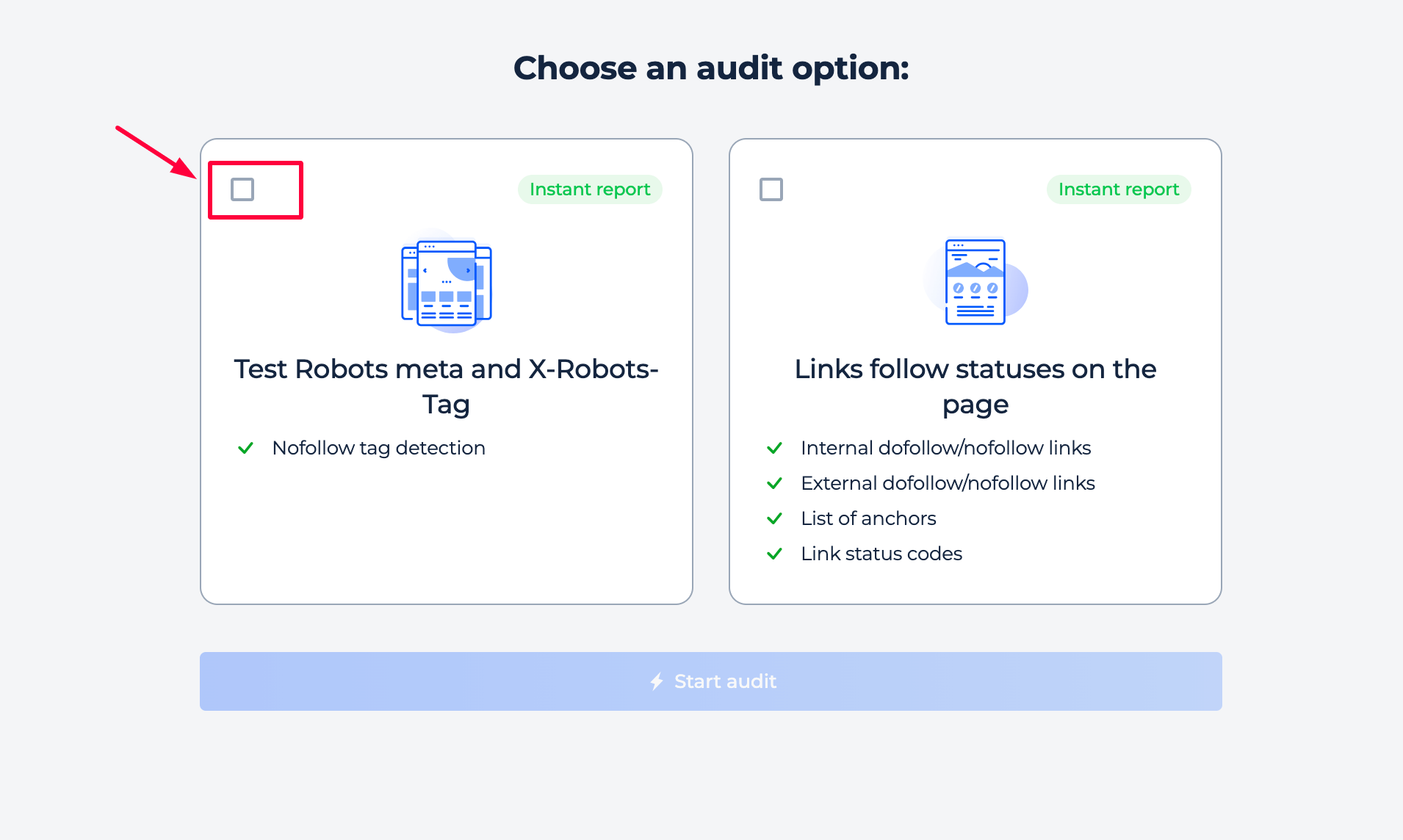
Task: Click the Internal dofollow/nofollow links text
Action: 945,448
